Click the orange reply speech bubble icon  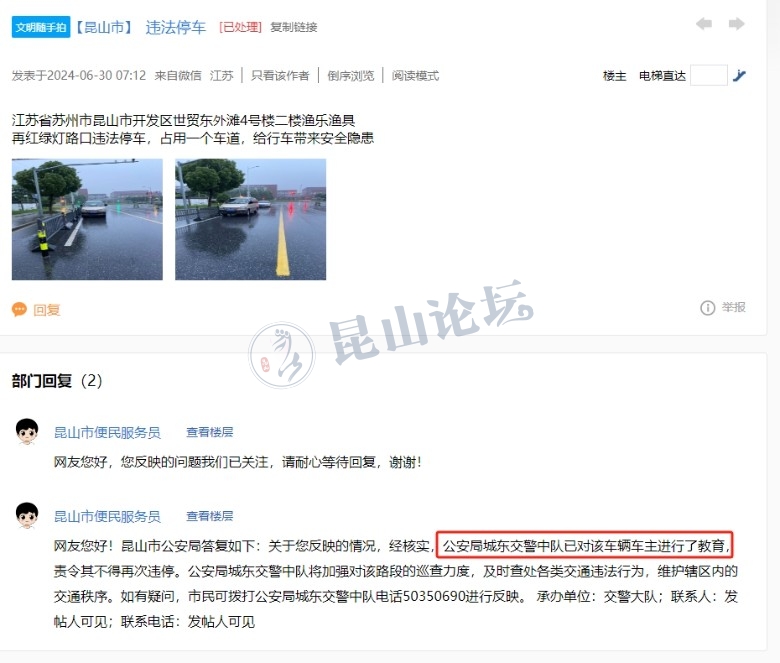[x=19, y=310]
